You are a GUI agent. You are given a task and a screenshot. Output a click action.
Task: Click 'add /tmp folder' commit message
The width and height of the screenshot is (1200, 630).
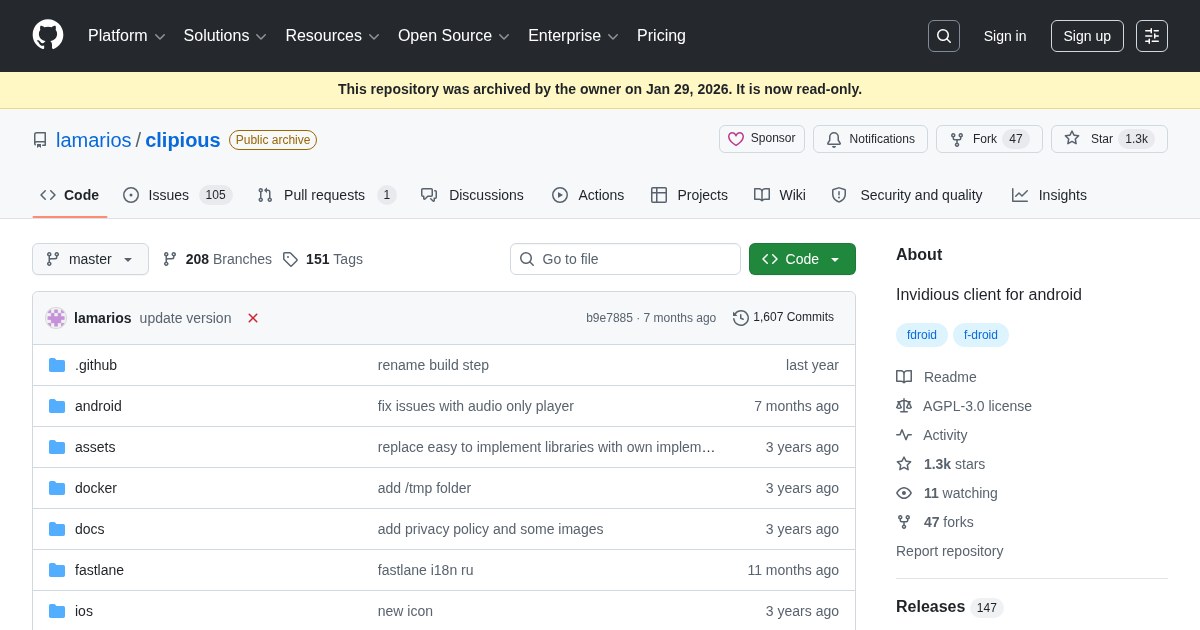coord(424,488)
